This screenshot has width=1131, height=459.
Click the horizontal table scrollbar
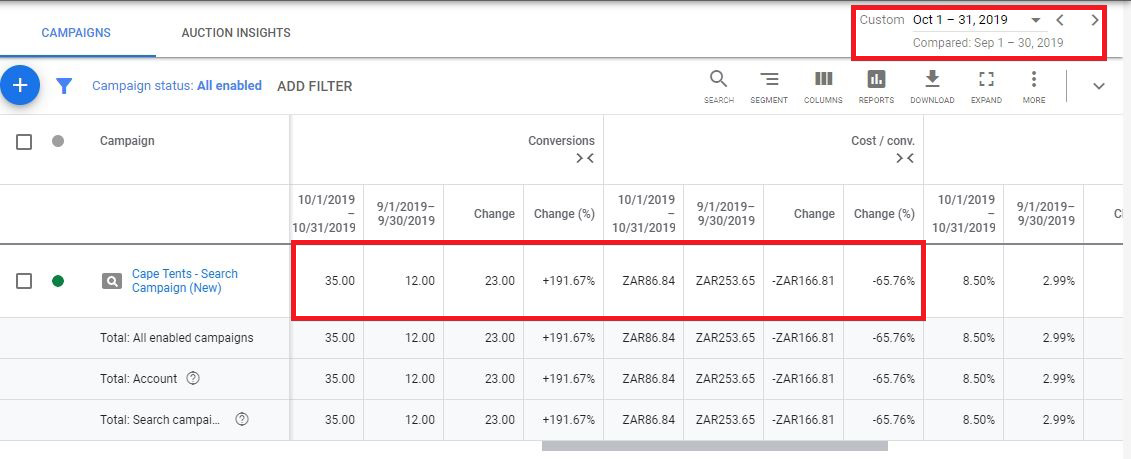click(x=700, y=446)
